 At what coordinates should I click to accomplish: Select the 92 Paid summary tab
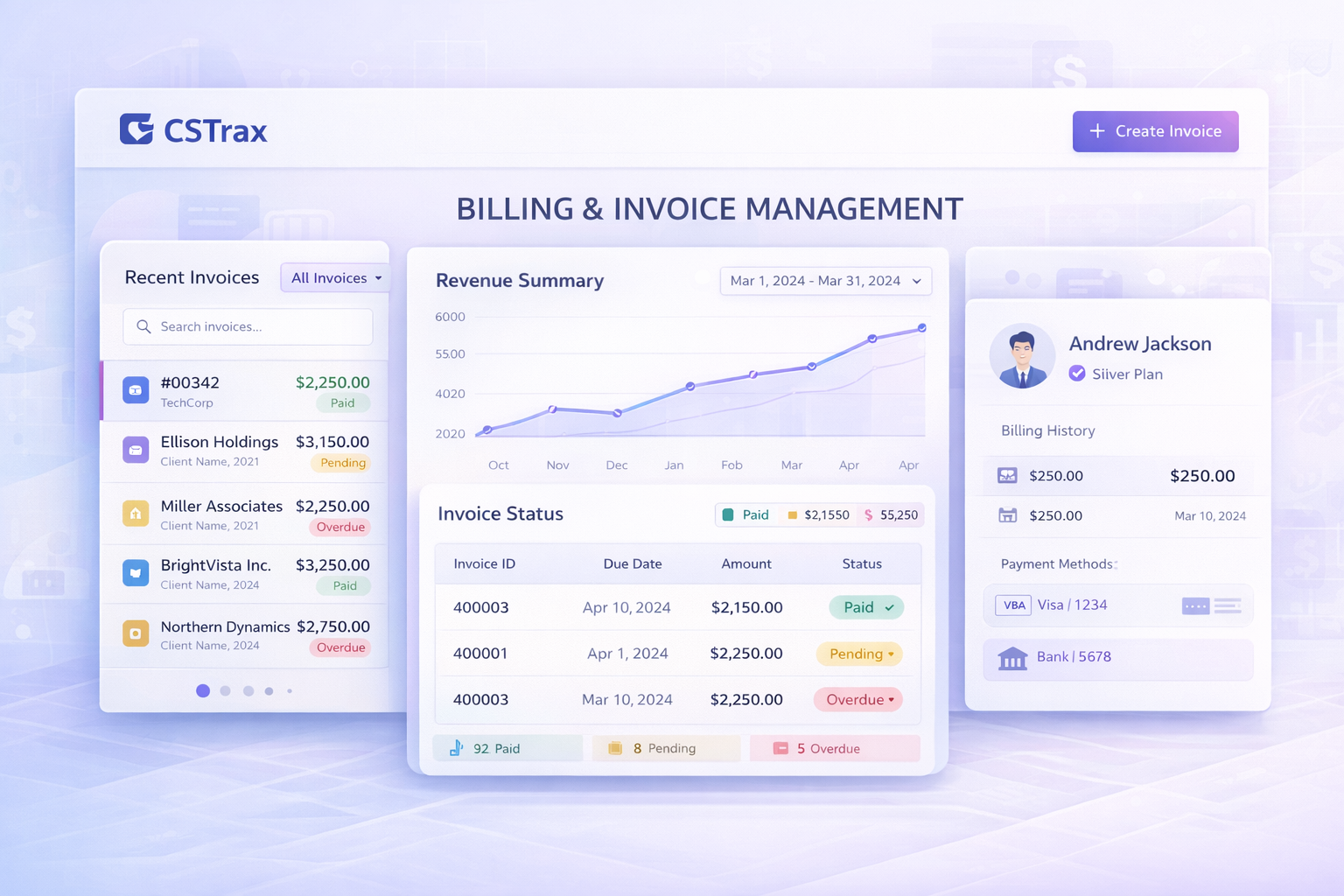507,749
